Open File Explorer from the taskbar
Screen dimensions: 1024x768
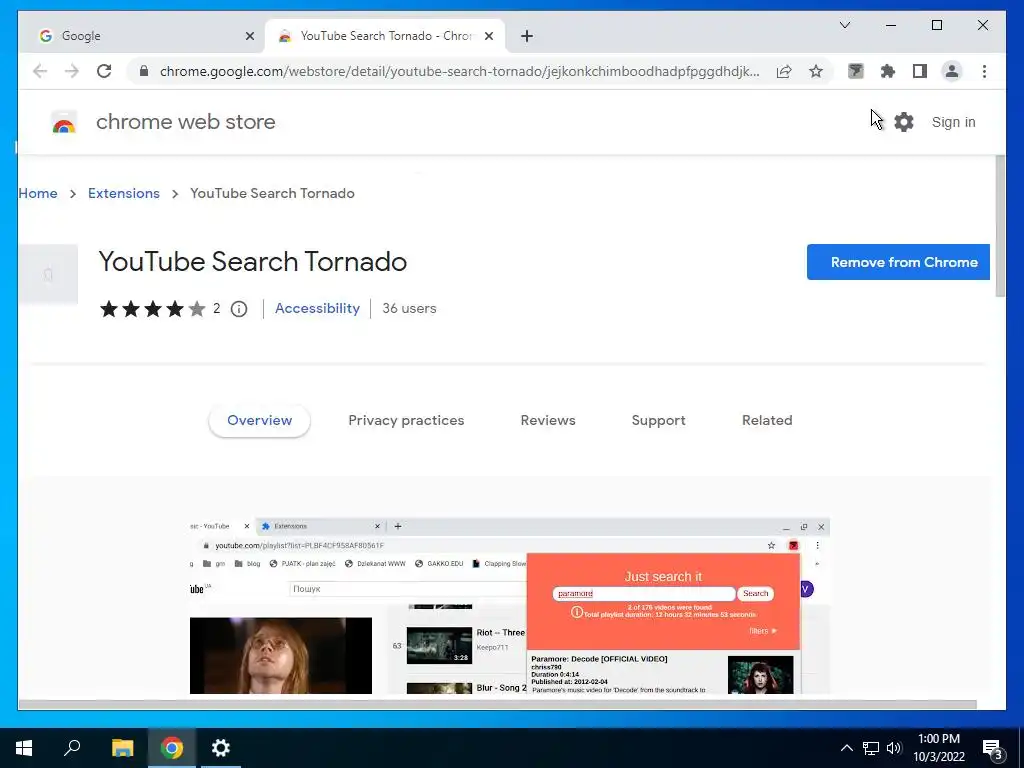pos(122,748)
